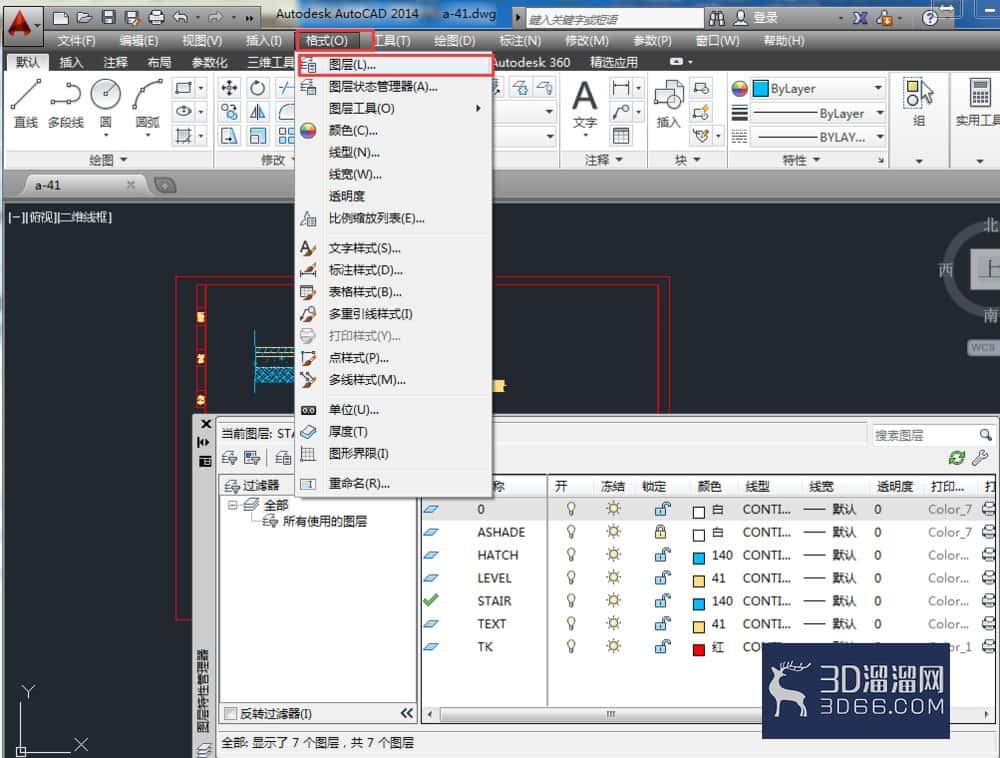Image resolution: width=1000 pixels, height=758 pixels.
Task: Click the keyword search box in title bar
Action: [614, 19]
